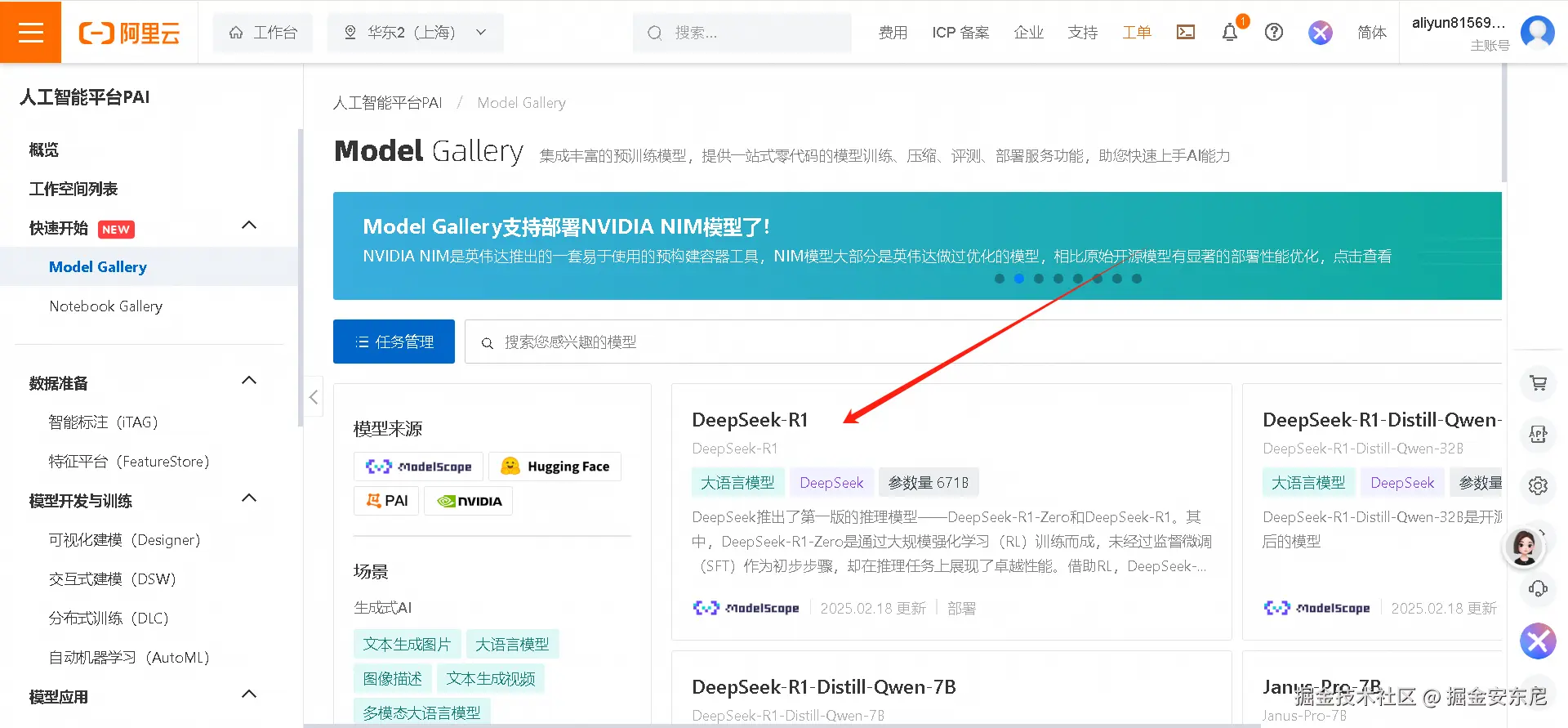
Task: Click the floating purple X button
Action: (1538, 641)
